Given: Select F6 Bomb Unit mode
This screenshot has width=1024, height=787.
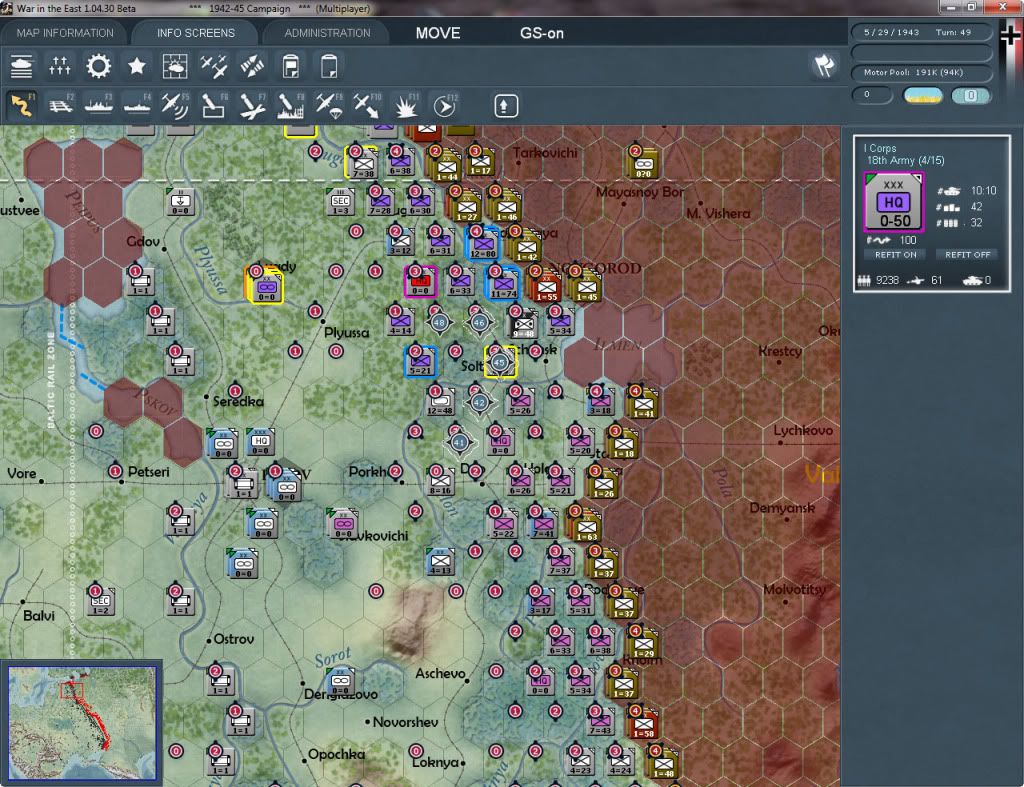Looking at the screenshot, I should [214, 106].
